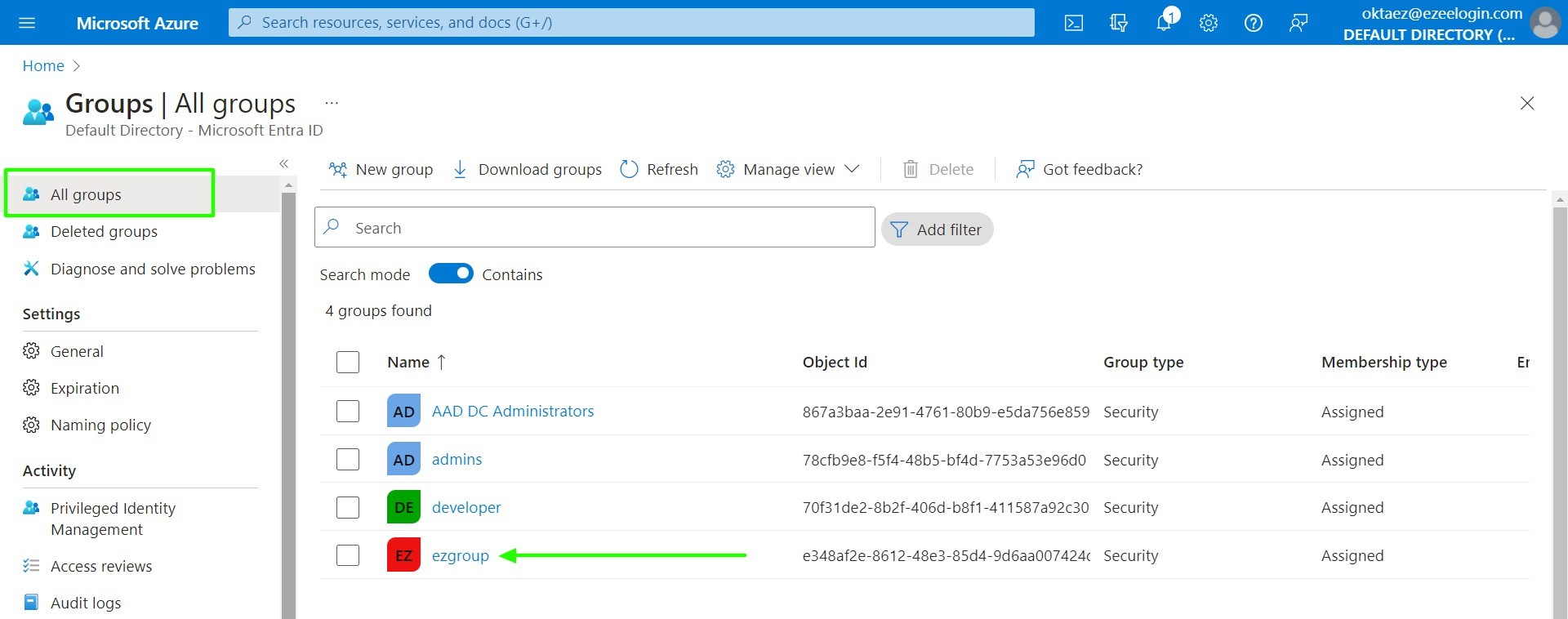
Task: Go to Home breadcrumb link
Action: click(43, 66)
